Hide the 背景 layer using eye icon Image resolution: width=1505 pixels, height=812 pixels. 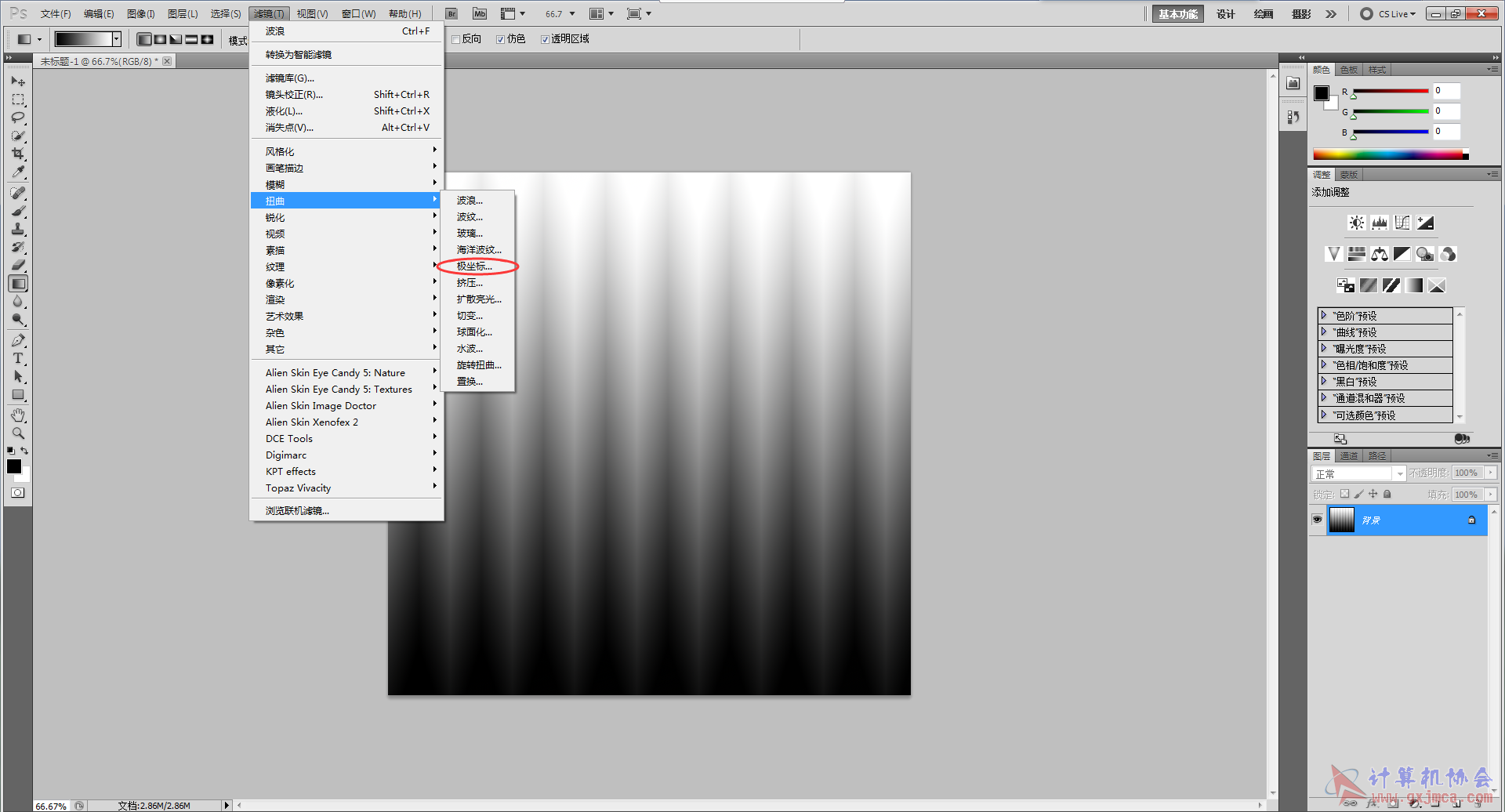(1317, 520)
